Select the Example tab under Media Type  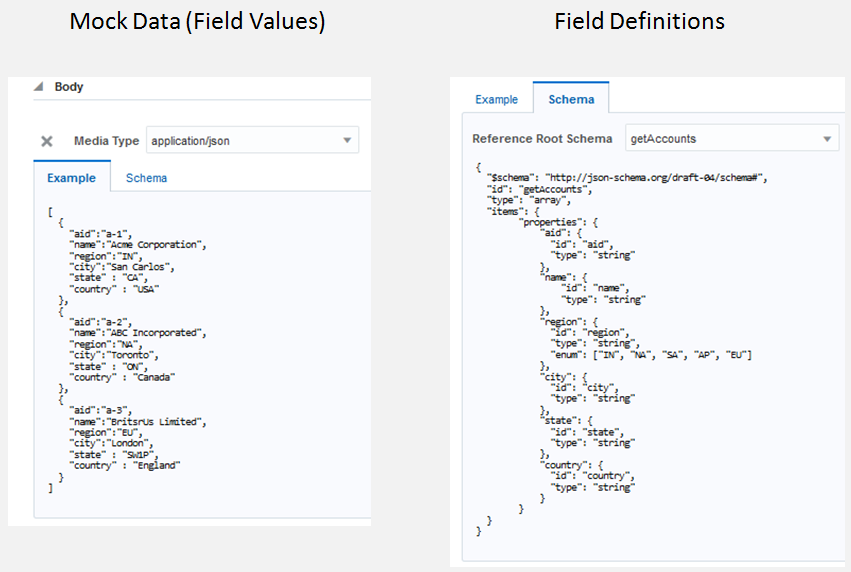[x=71, y=178]
